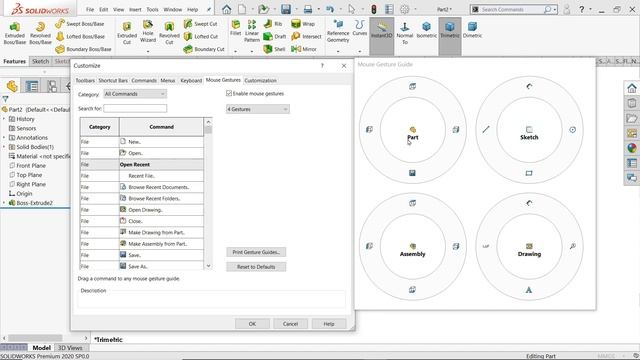Switch to the Toolbars tab
The image size is (640, 360).
[x=85, y=80]
